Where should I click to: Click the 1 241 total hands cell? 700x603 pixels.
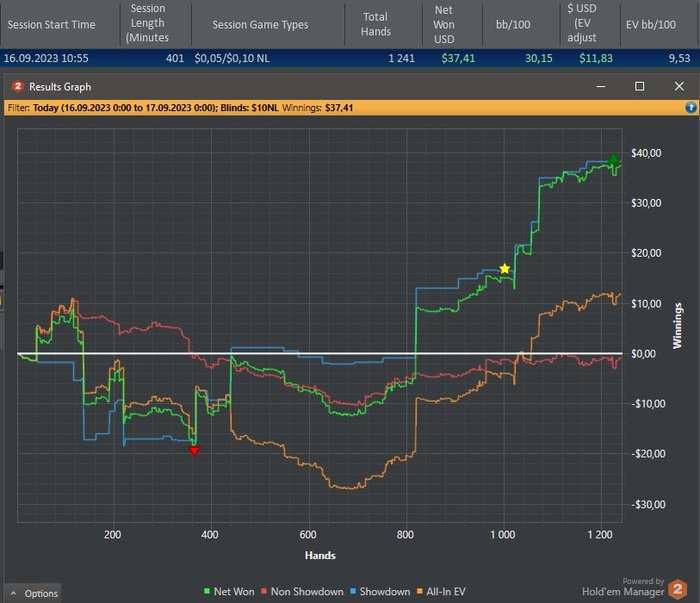(401, 58)
